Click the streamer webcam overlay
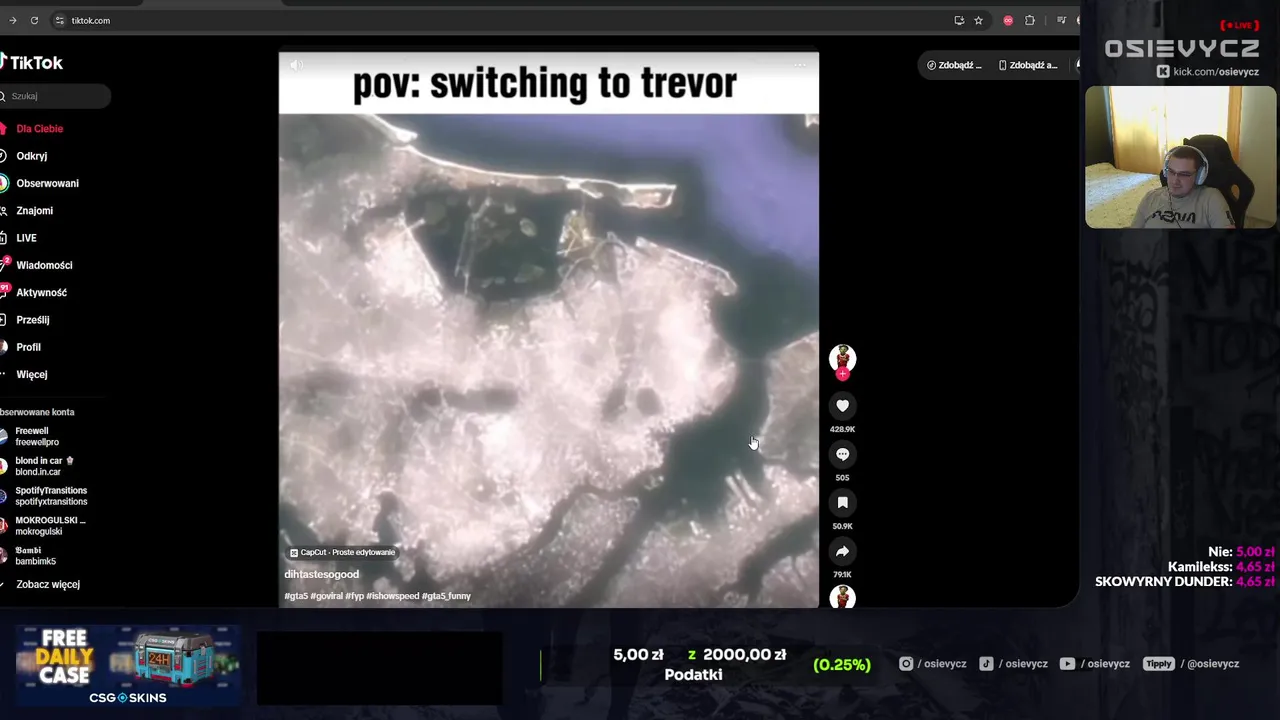 point(1180,157)
